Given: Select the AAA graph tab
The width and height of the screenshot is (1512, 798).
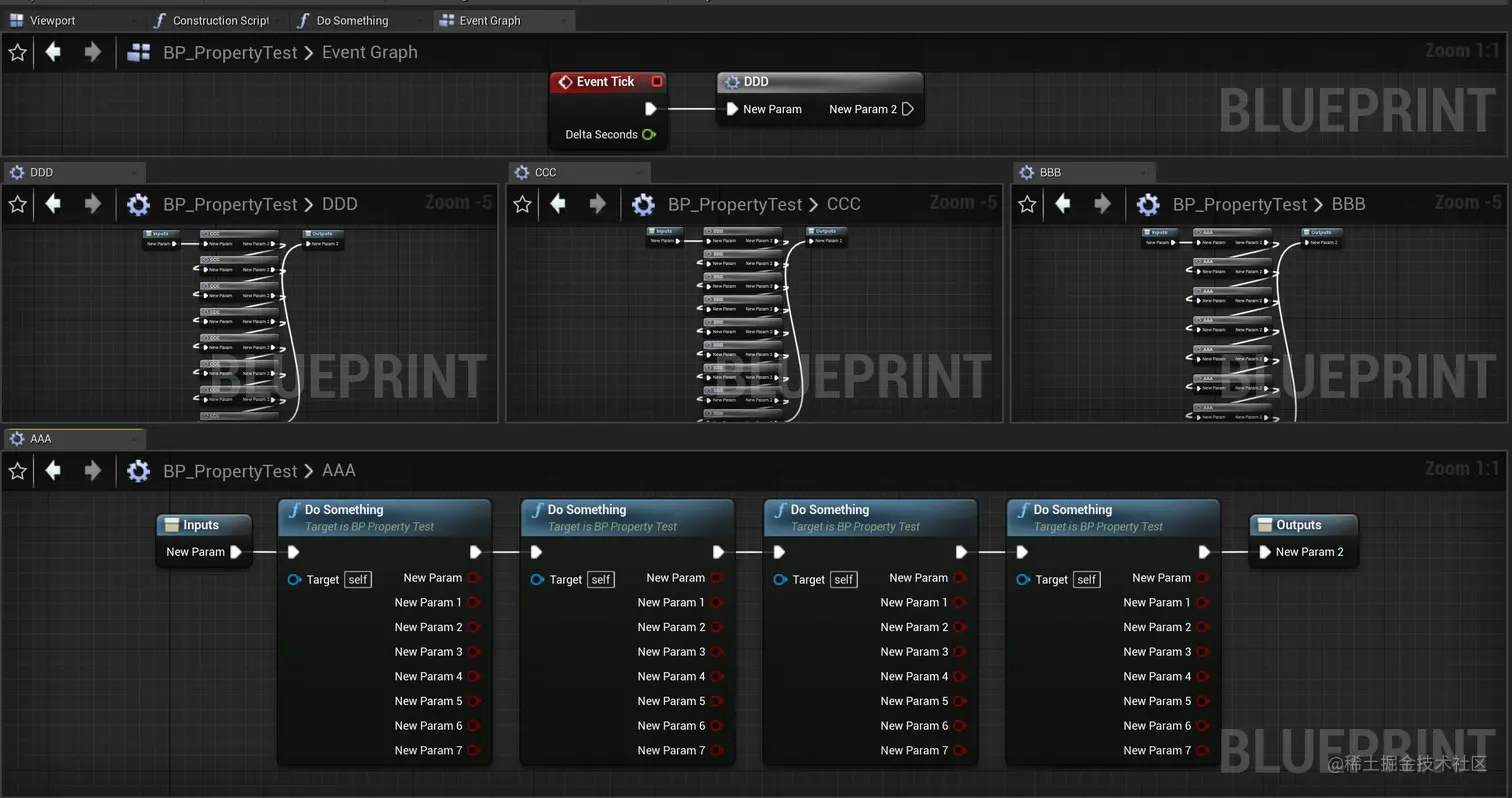Looking at the screenshot, I should click(74, 438).
